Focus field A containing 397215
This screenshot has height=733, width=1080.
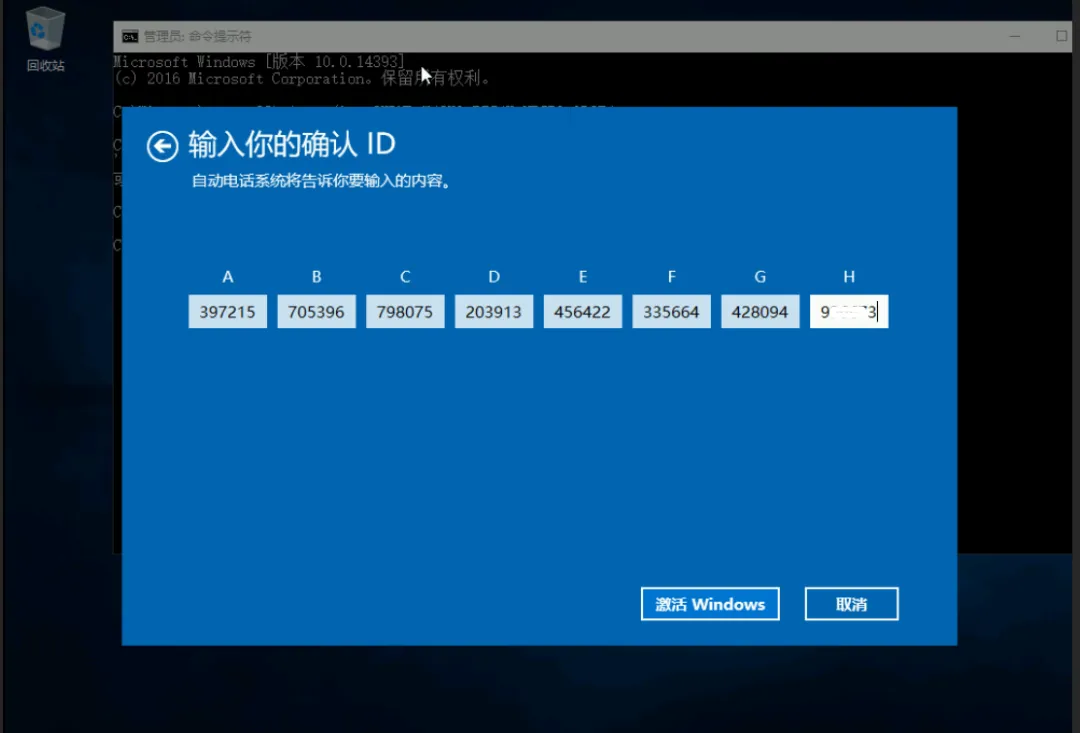227,312
